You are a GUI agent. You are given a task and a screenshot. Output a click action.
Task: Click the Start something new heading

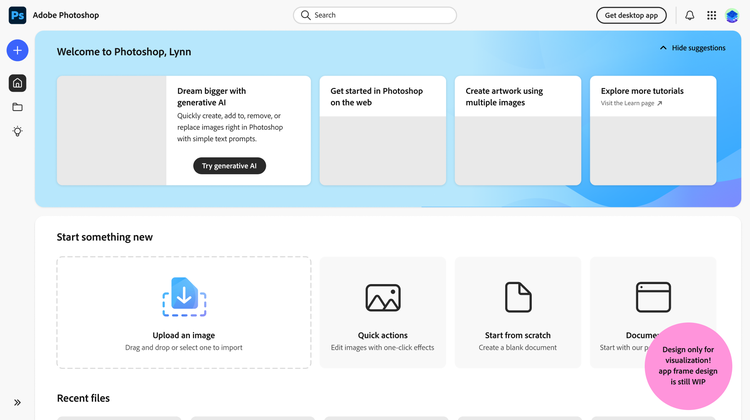[x=105, y=237]
